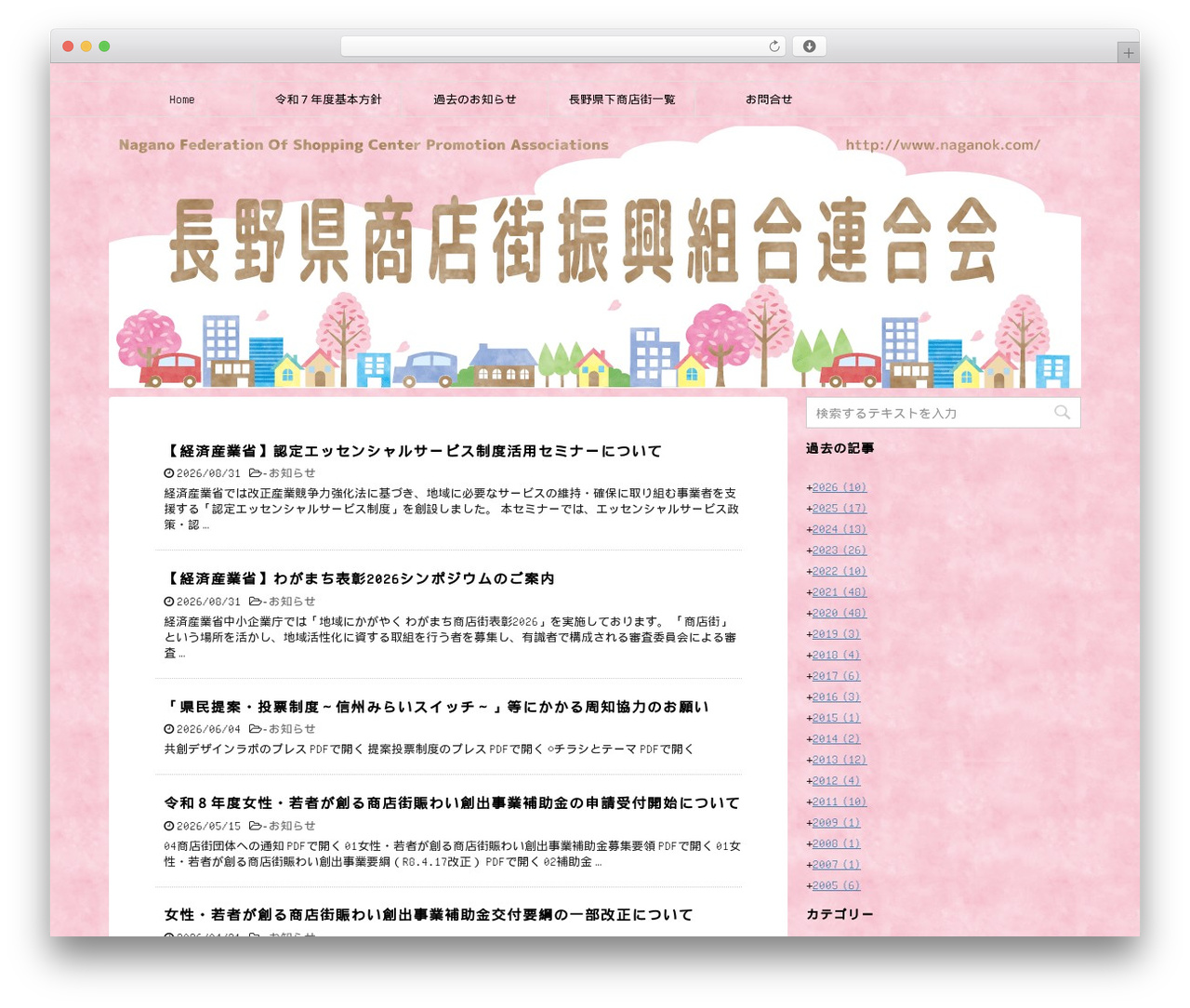Click the browser download button
The height and width of the screenshot is (1008, 1190).
[x=809, y=46]
